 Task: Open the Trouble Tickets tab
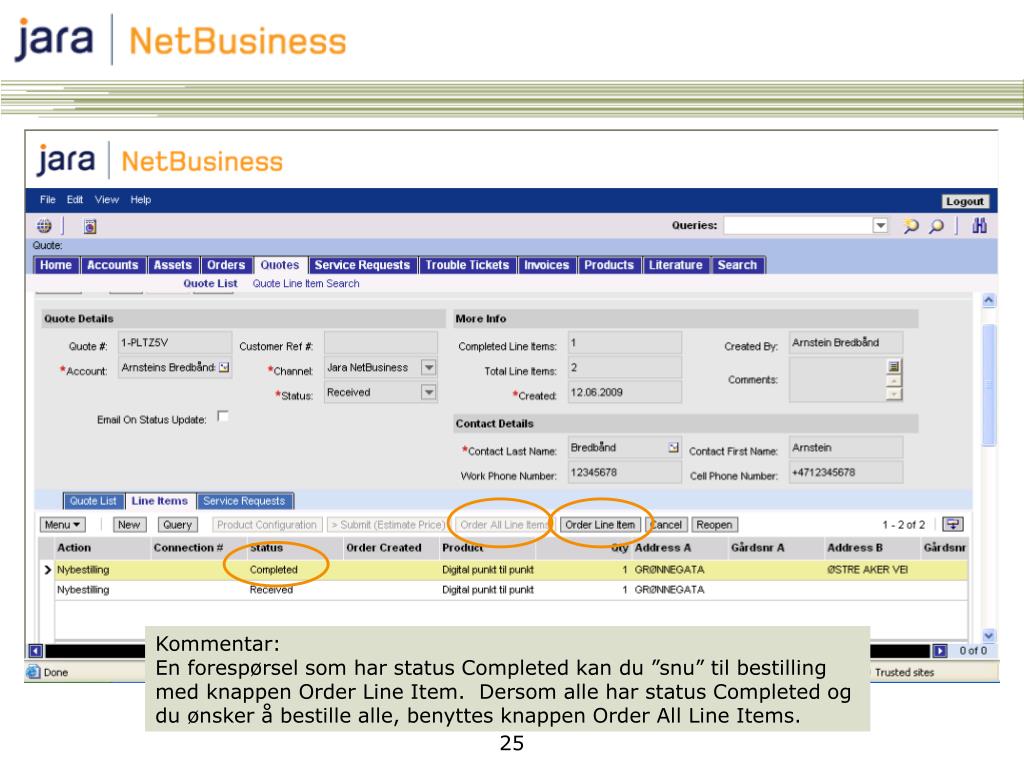tap(467, 265)
